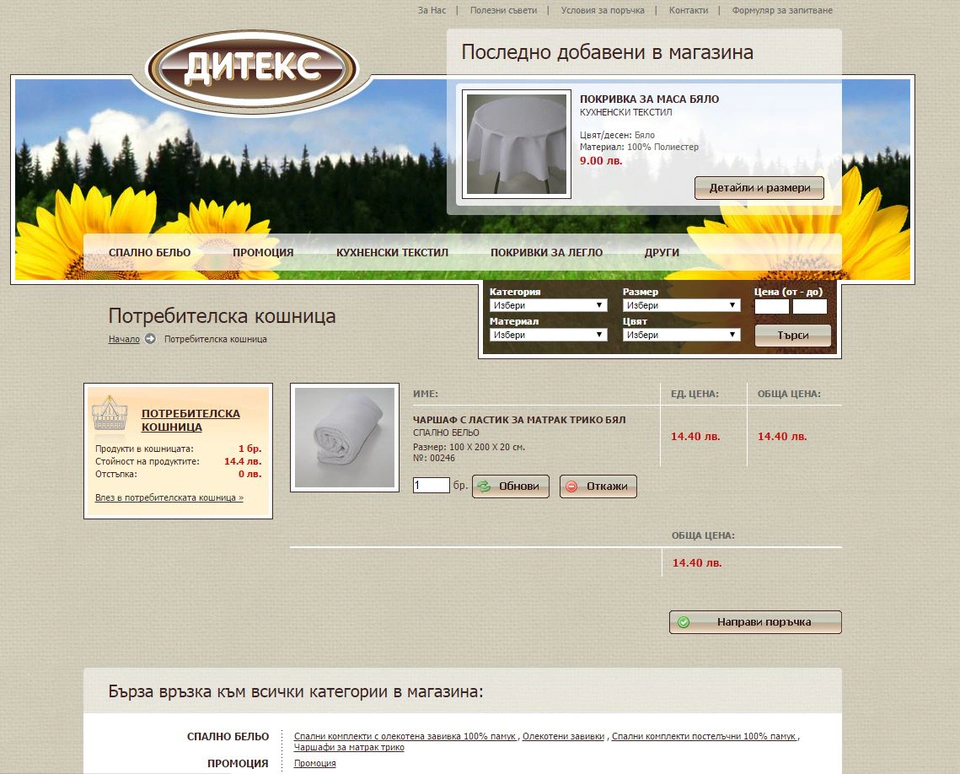The height and width of the screenshot is (774, 960).
Task: Open the СПАЛНО БЕЛЬО menu
Action: [x=149, y=252]
